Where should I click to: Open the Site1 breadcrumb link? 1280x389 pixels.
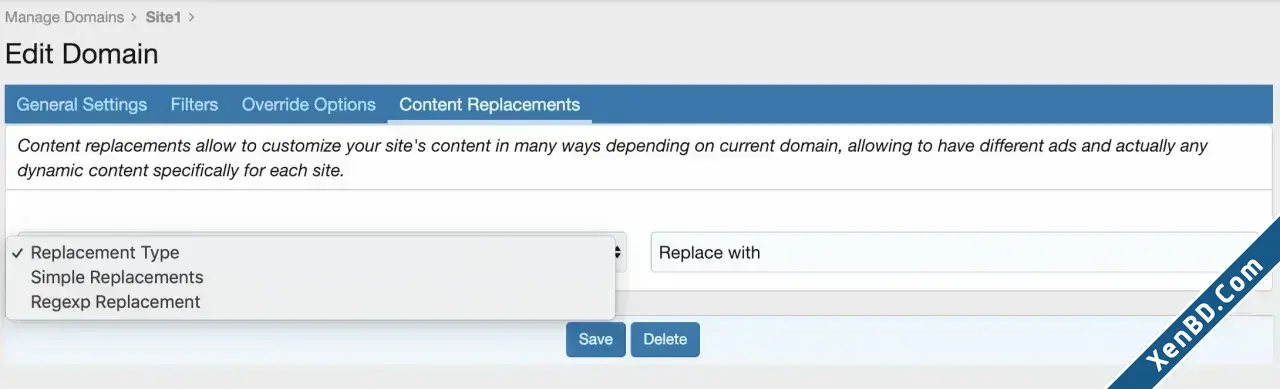click(163, 17)
